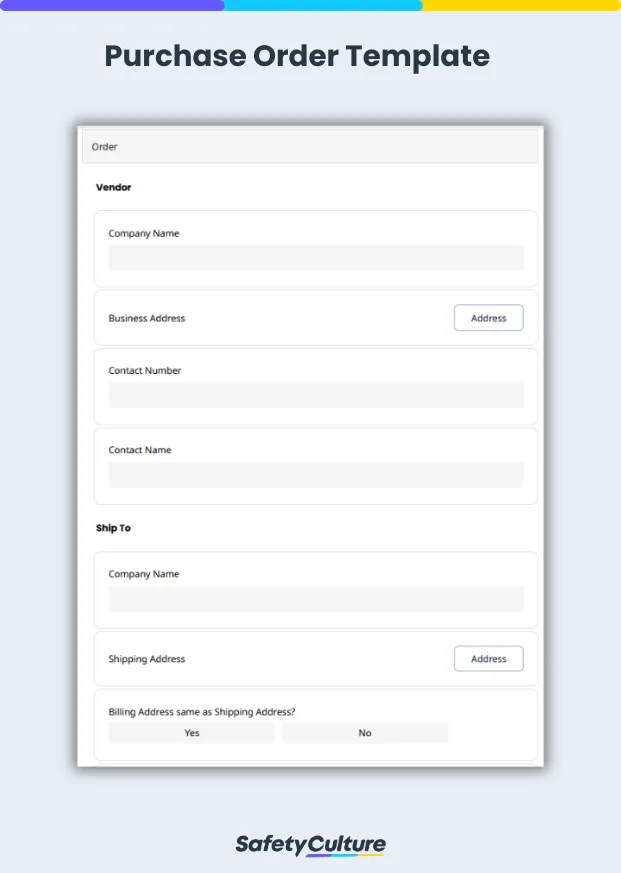Click the Shipping Address field label
Viewport: 621px width, 873px height.
[x=146, y=658]
